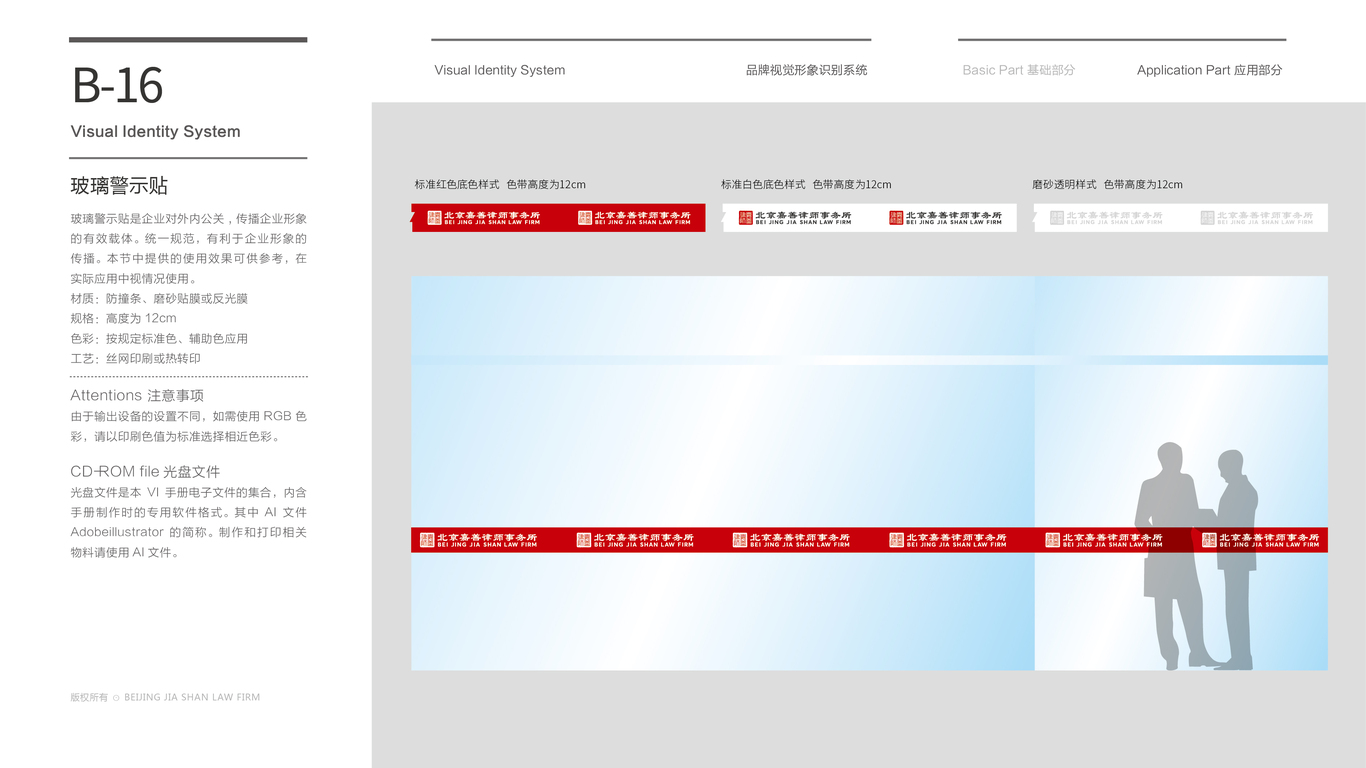
Task: Click the line 工艺：丝网印刷或热转印
Action: coord(135,359)
